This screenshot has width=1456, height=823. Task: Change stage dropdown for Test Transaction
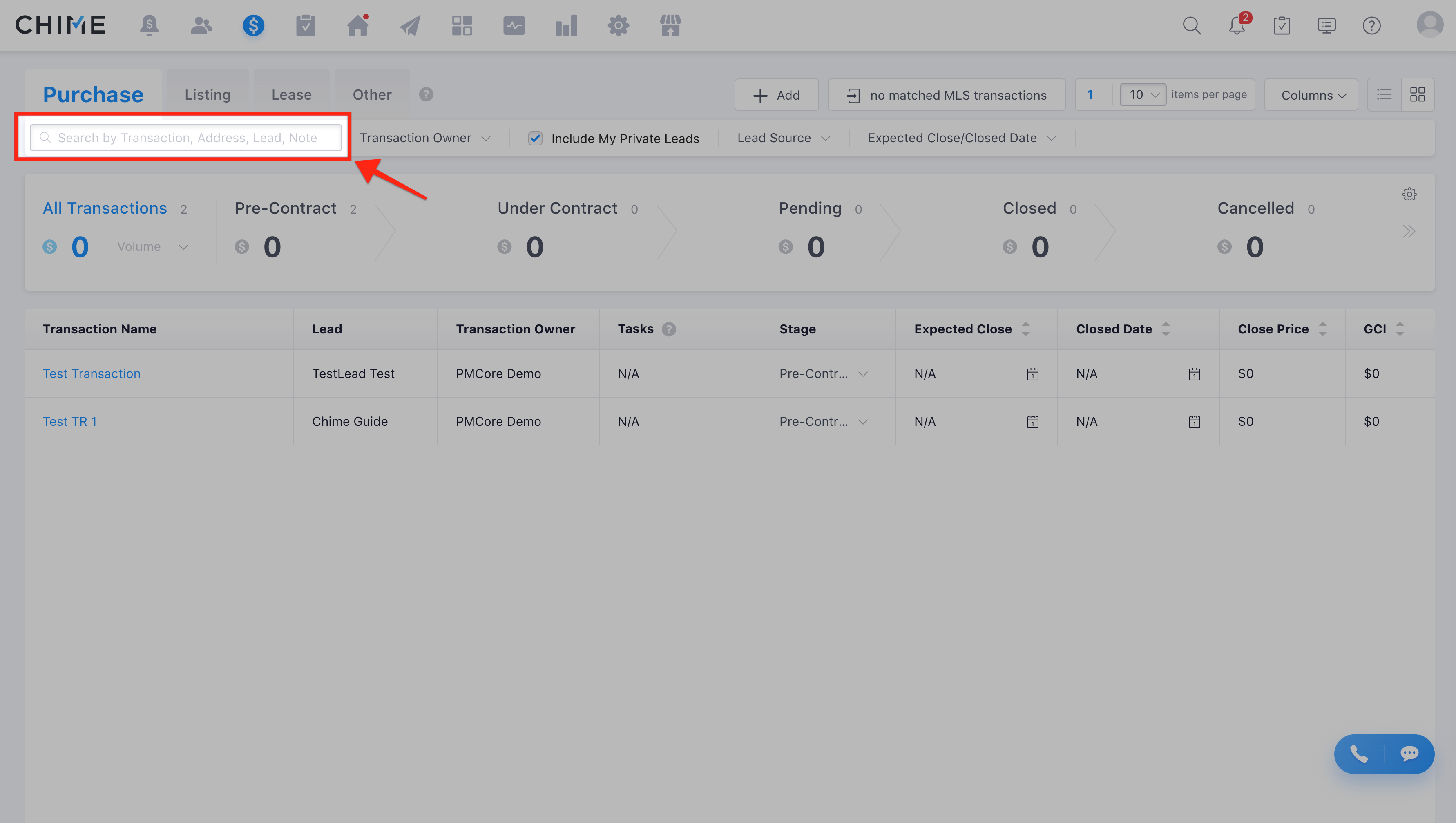823,373
